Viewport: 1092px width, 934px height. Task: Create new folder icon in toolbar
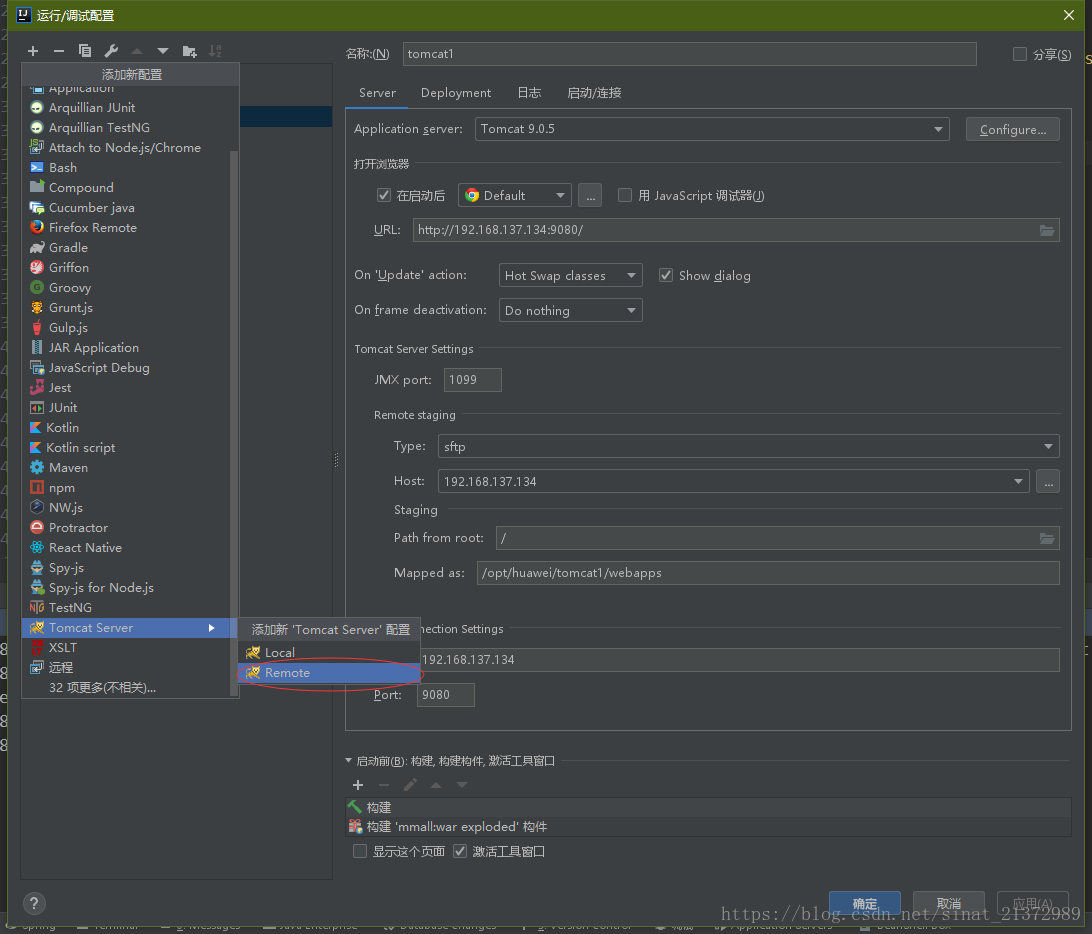click(x=189, y=51)
